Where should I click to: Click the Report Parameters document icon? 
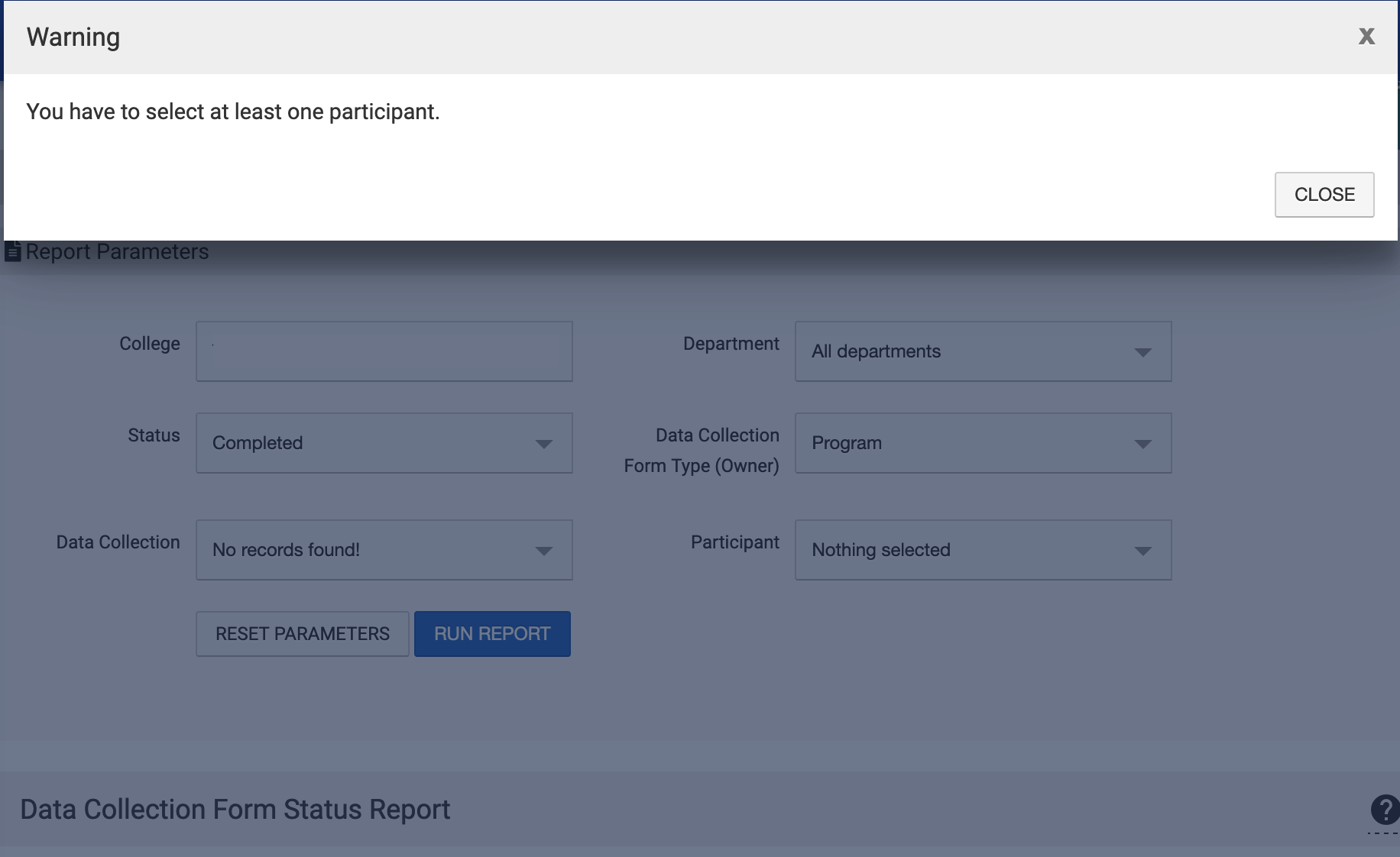point(12,251)
